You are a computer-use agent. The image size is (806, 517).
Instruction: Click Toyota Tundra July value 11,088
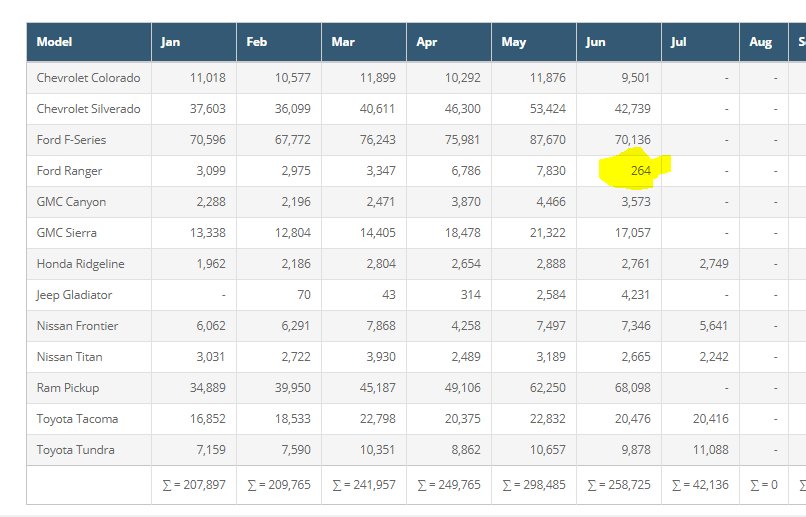coord(711,450)
